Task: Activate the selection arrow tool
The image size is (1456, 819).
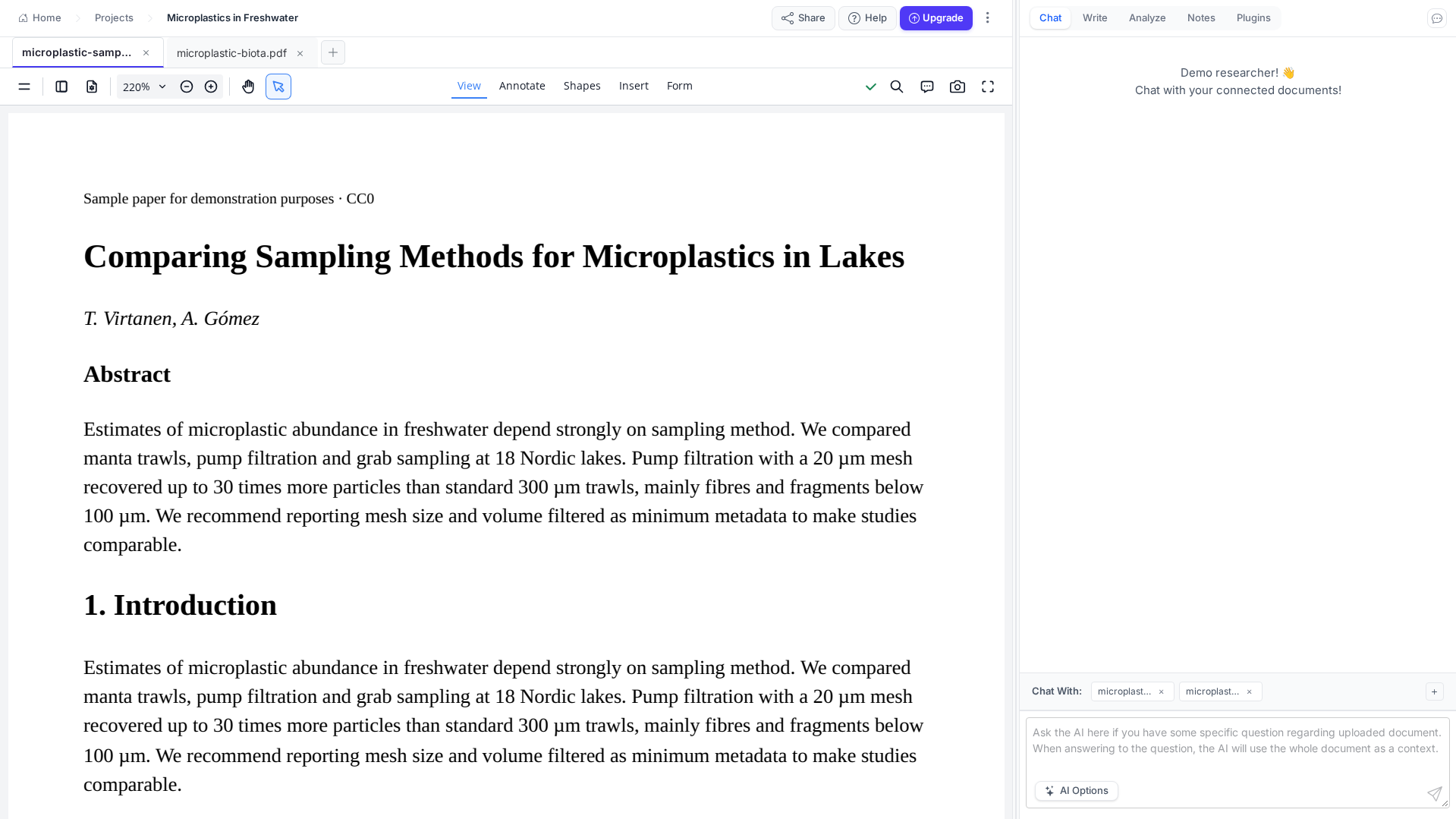Action: click(x=278, y=87)
